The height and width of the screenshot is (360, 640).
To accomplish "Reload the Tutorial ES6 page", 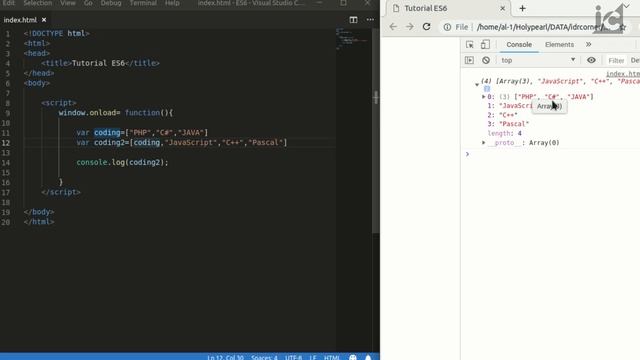I will point(427,27).
